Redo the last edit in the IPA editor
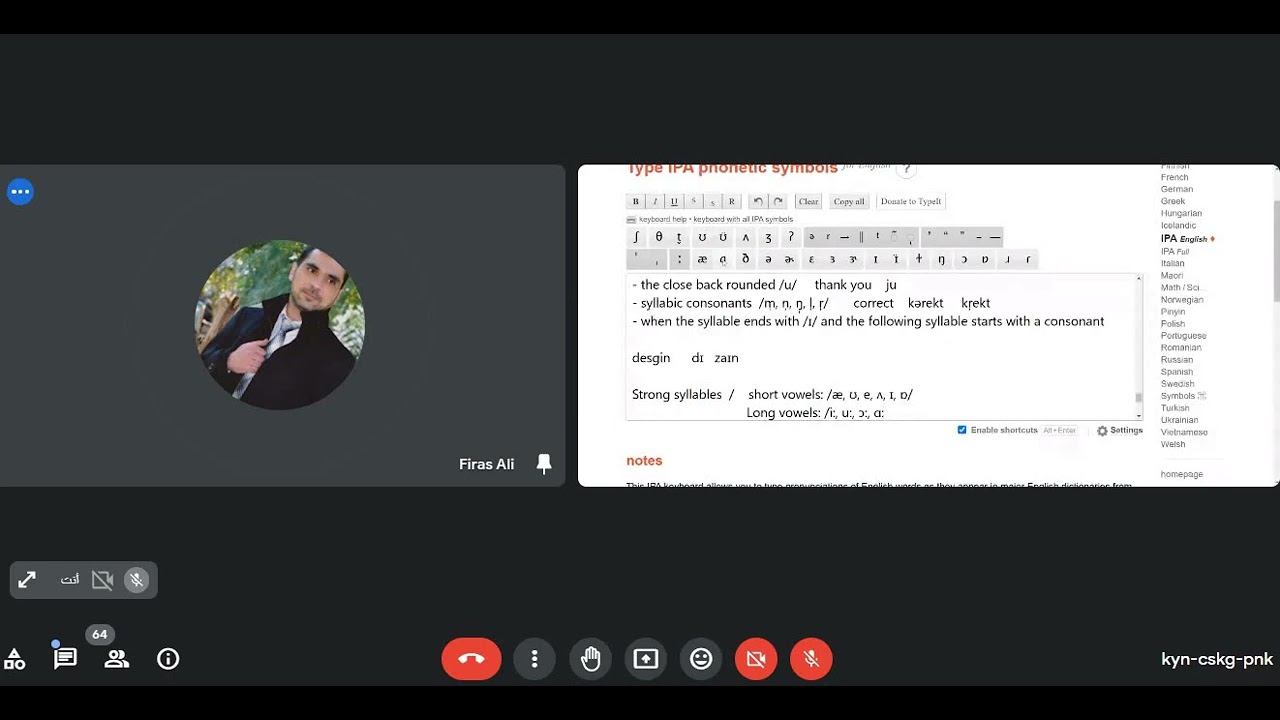This screenshot has width=1280, height=720. pyautogui.click(x=778, y=201)
